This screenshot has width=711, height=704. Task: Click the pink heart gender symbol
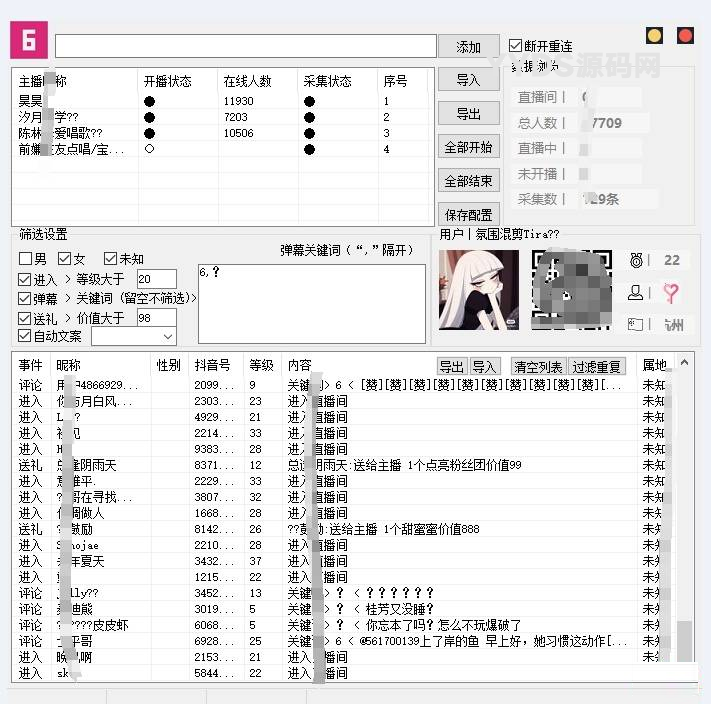point(671,292)
